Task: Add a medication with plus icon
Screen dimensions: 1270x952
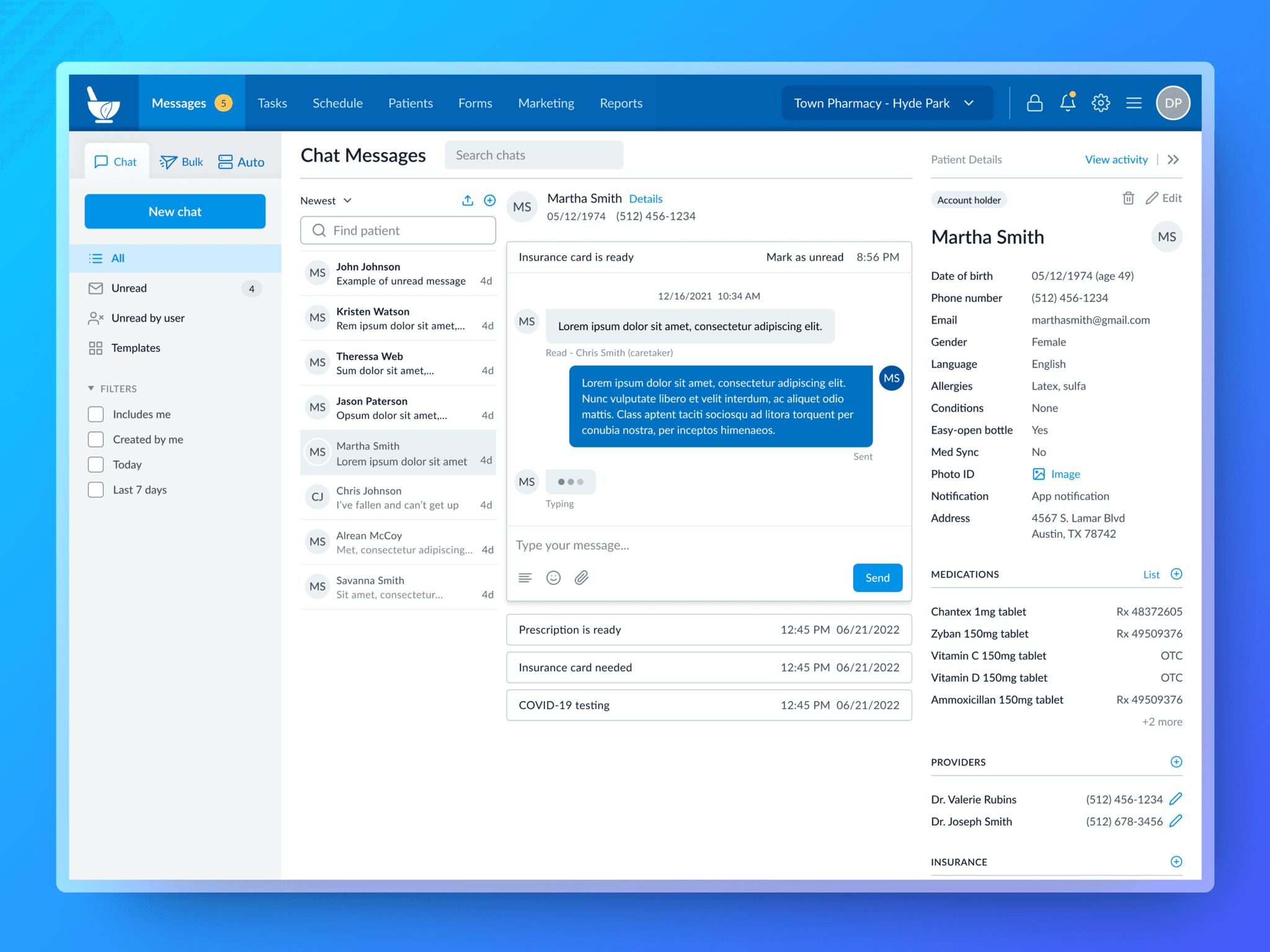Action: coord(1176,574)
